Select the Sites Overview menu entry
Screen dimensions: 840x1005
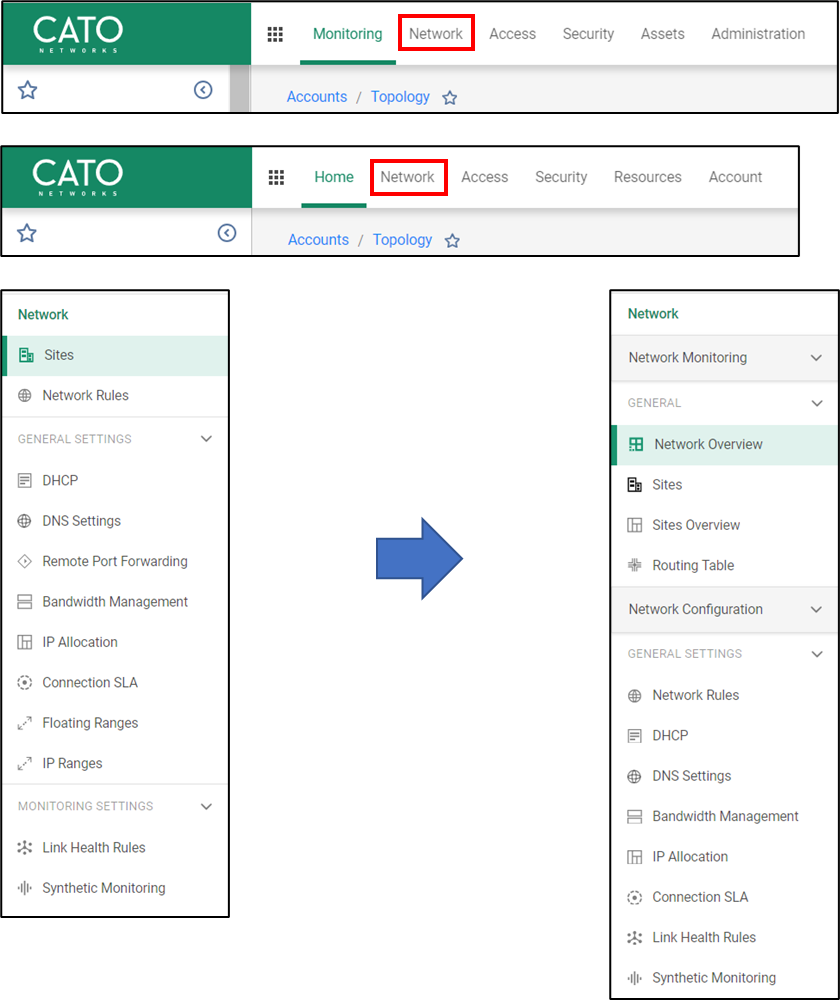coord(696,525)
